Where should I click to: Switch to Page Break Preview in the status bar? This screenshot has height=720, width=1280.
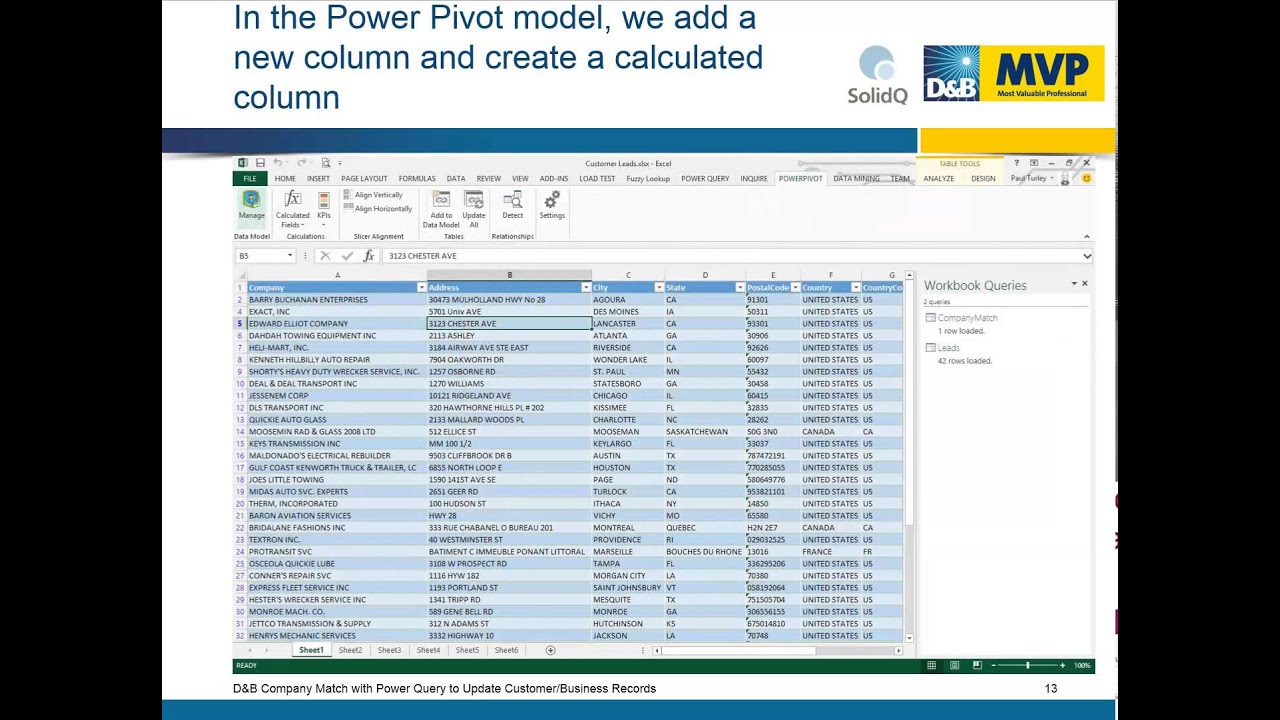977,666
